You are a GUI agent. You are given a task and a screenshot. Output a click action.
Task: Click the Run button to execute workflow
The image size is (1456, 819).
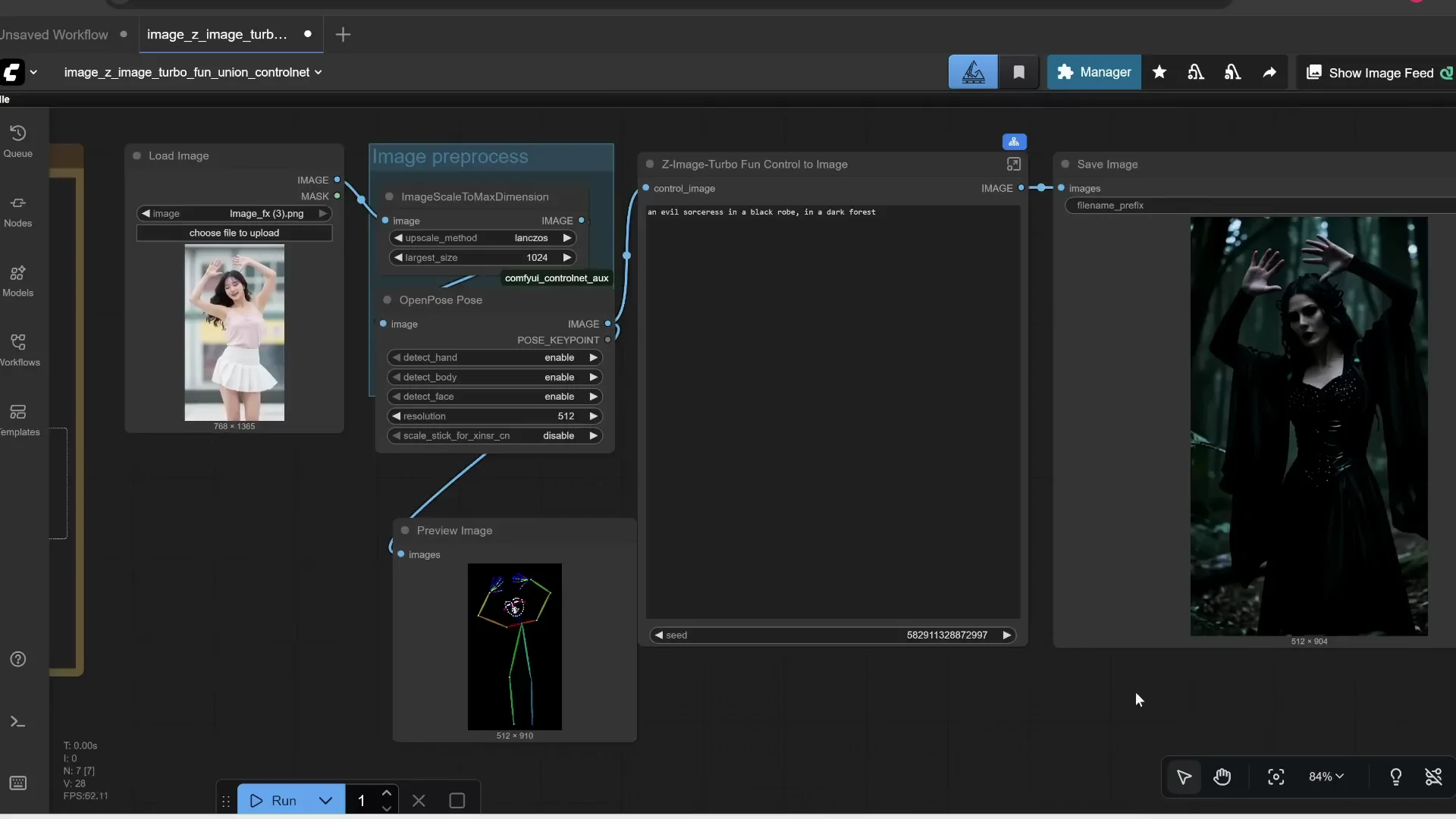278,800
